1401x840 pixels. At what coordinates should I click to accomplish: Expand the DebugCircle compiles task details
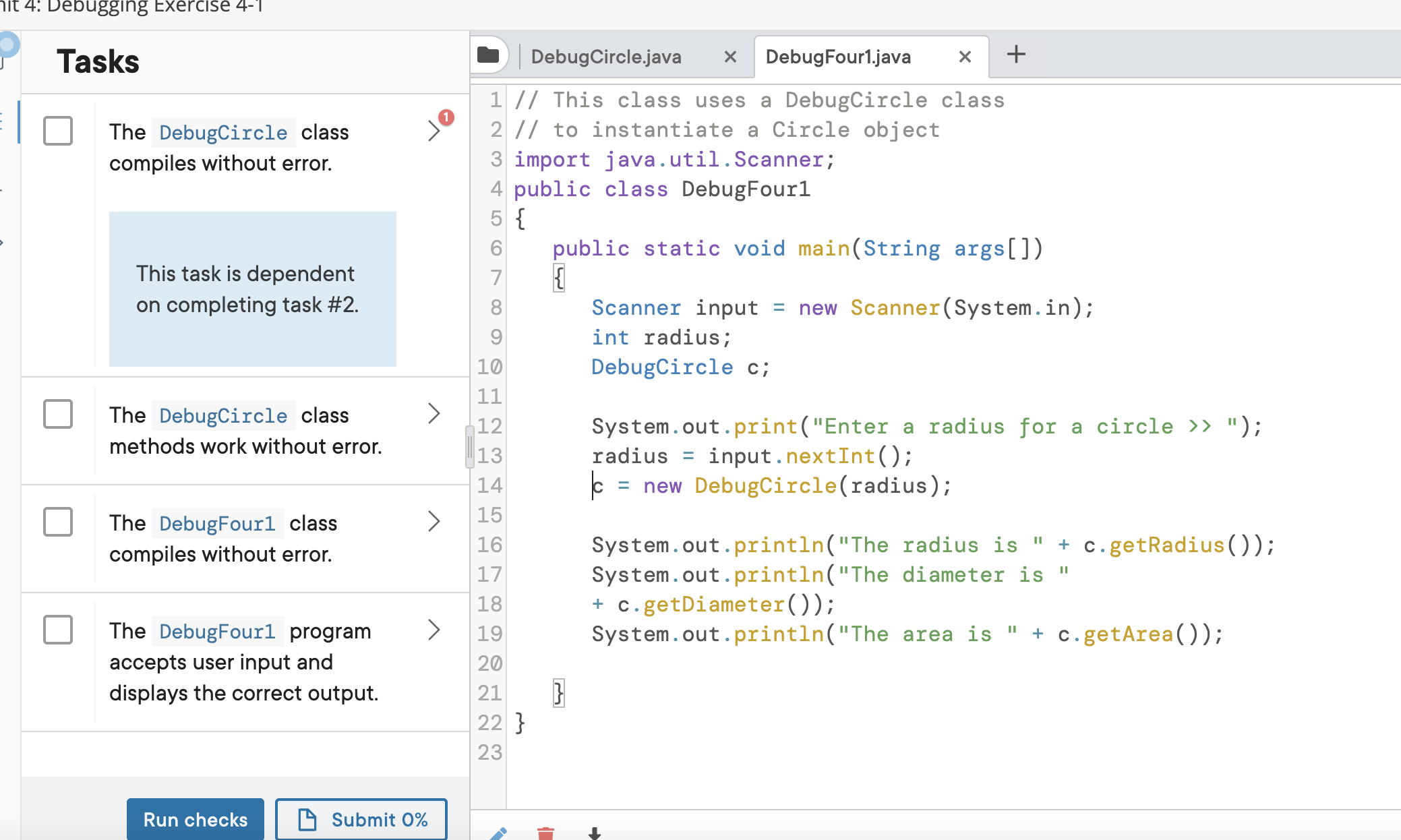click(x=434, y=131)
